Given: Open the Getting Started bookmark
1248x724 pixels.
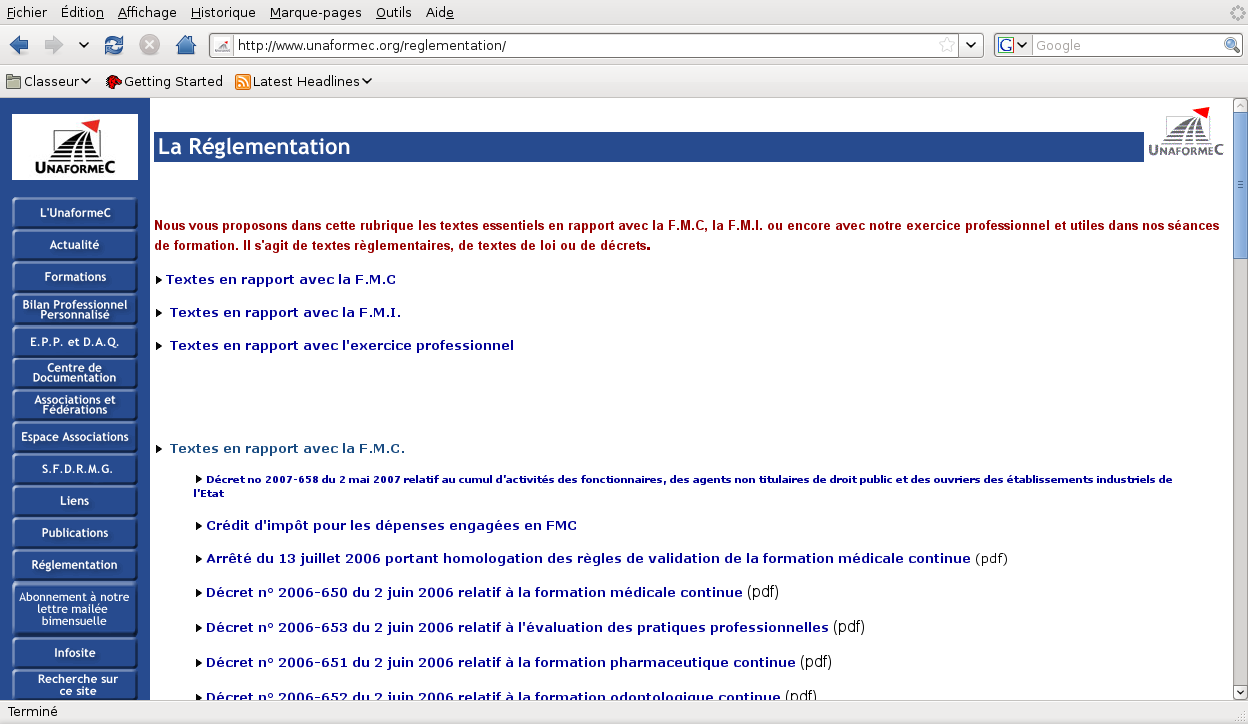Looking at the screenshot, I should 164,81.
